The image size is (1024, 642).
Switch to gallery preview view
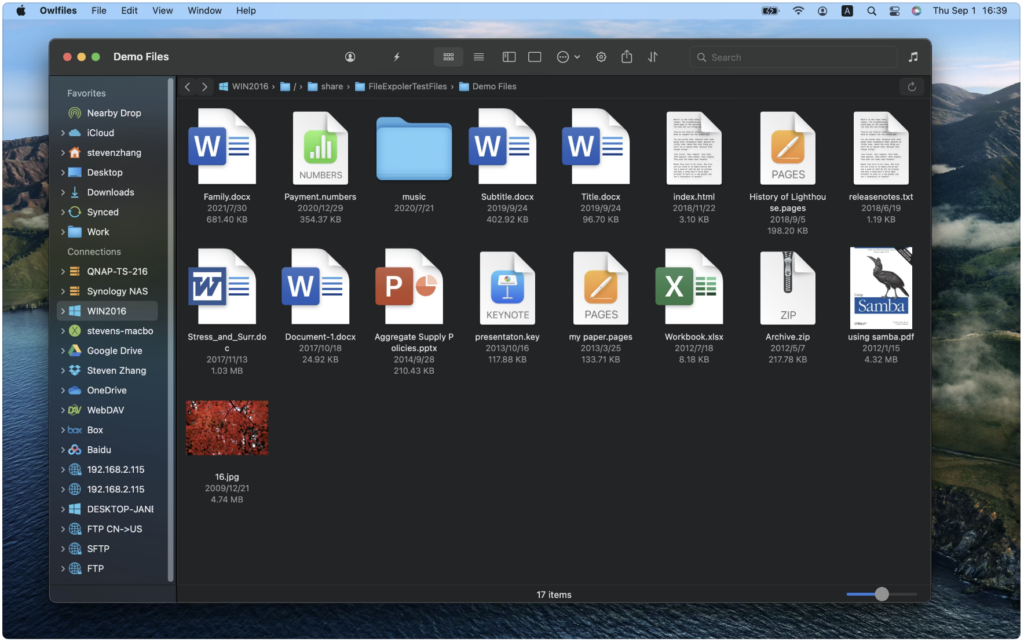point(534,57)
